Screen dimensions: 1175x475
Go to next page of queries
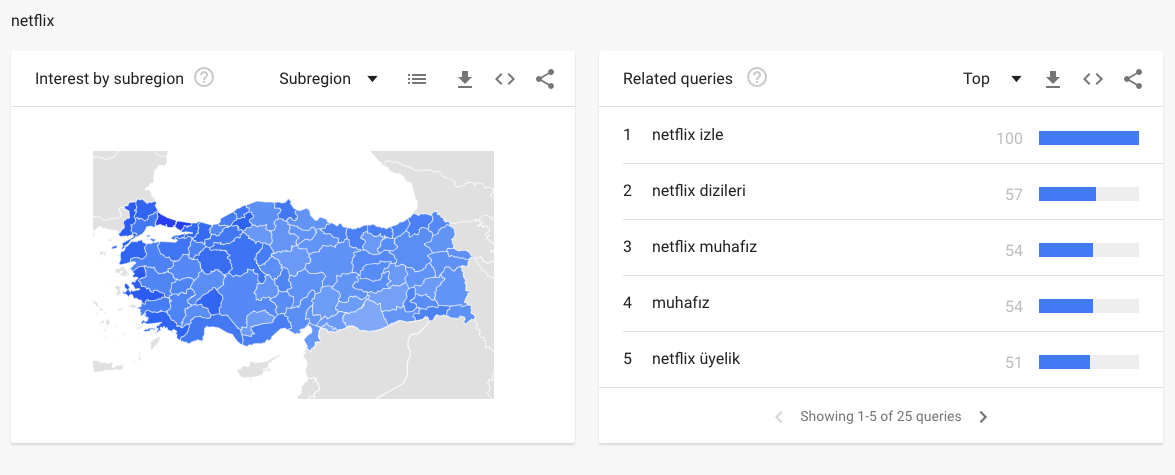pyautogui.click(x=983, y=417)
